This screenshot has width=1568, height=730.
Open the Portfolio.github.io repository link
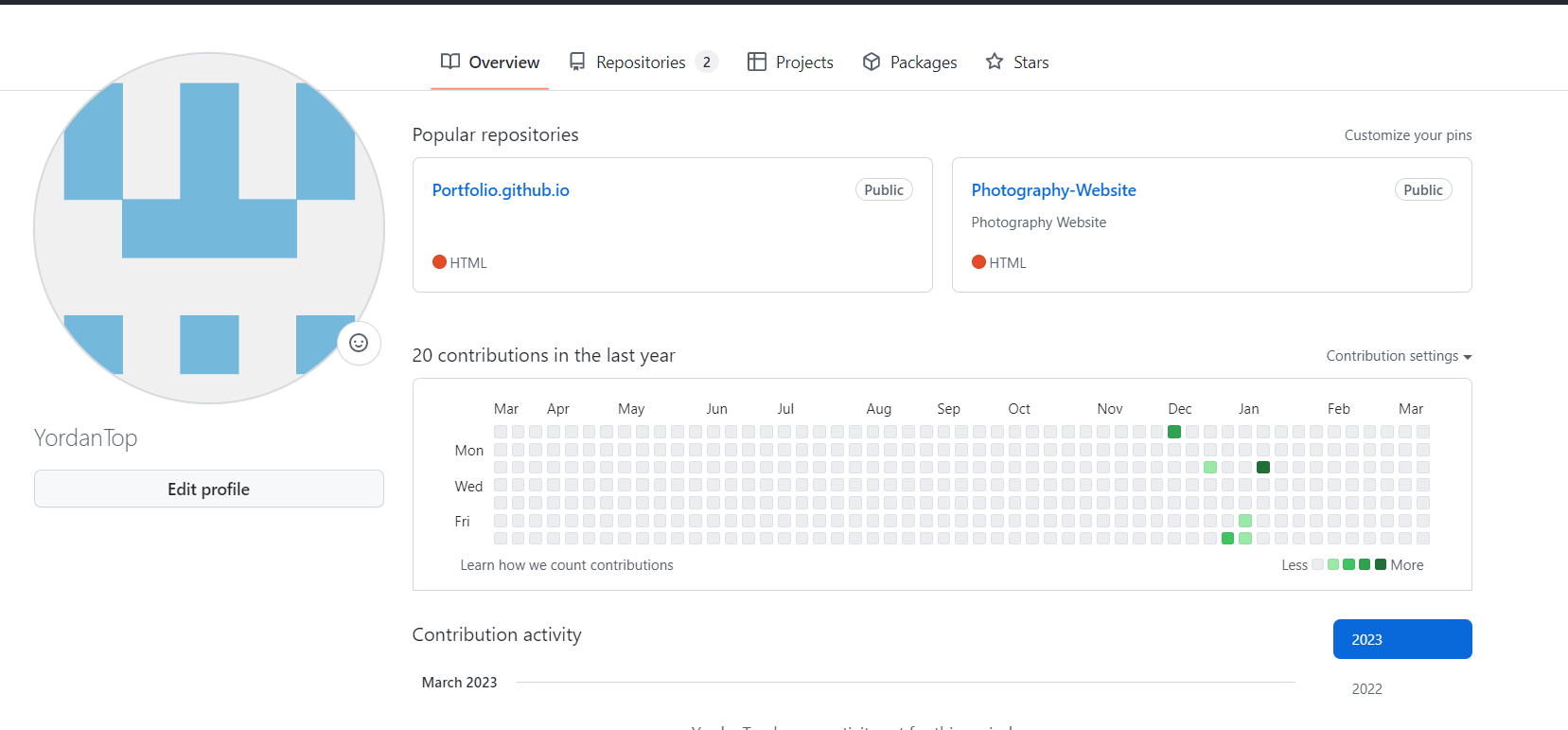[501, 190]
